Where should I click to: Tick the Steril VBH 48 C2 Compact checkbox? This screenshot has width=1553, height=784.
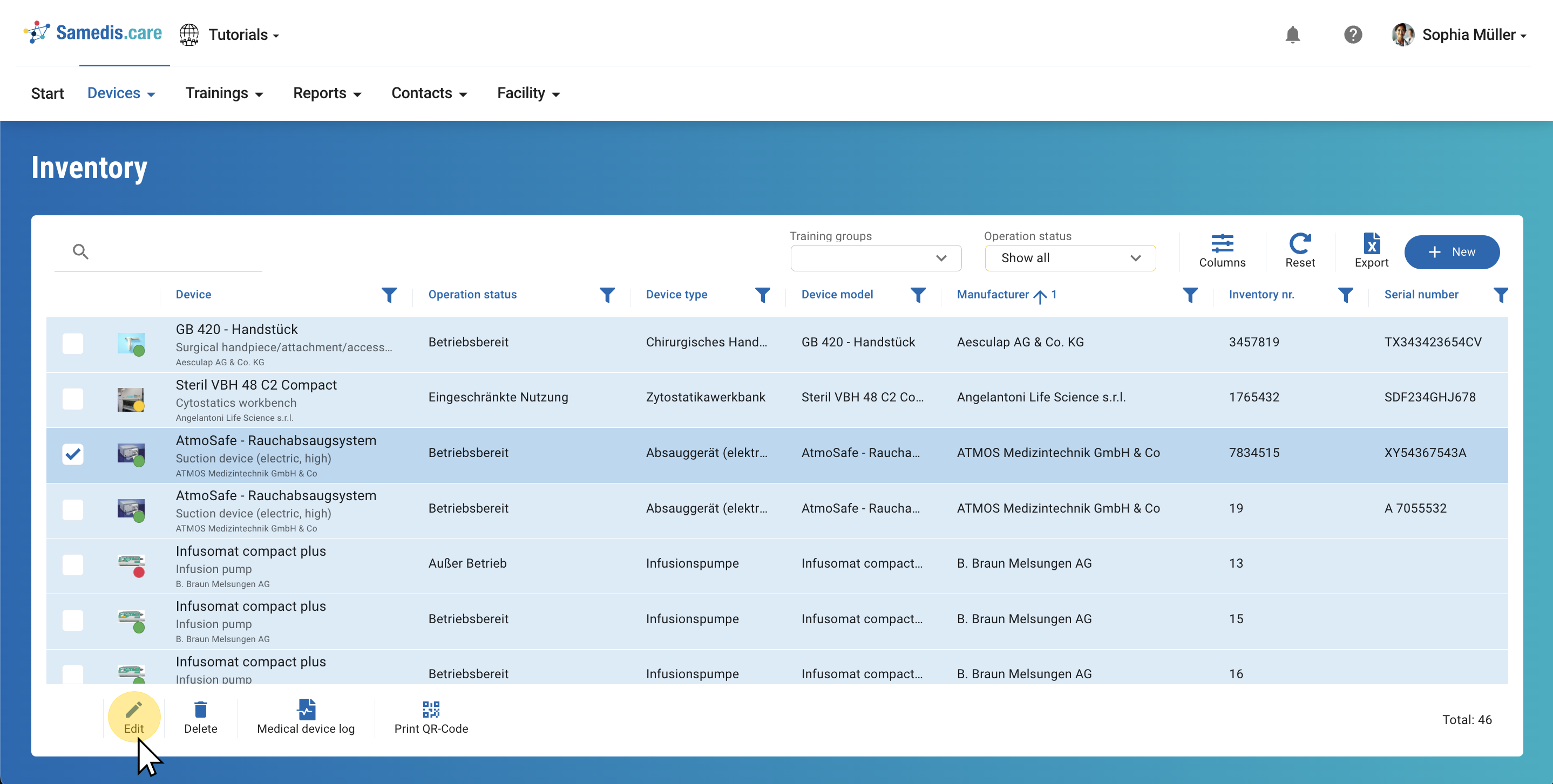point(73,398)
